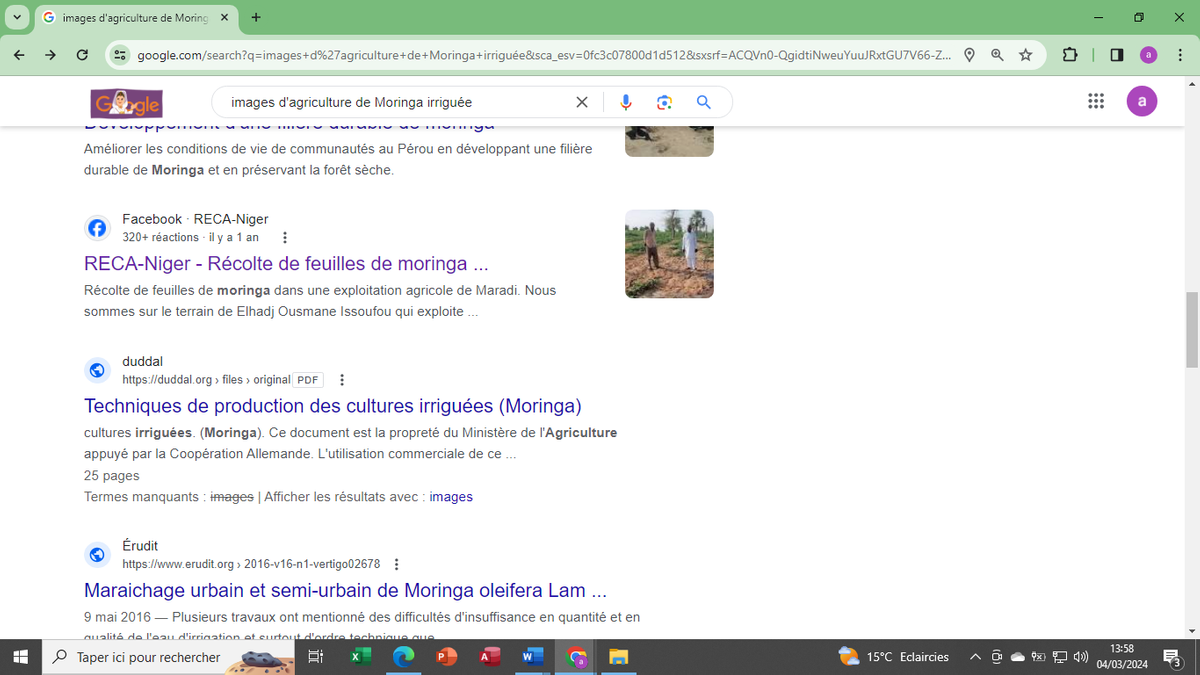The image size is (1200, 675).
Task: Open RECA-Niger Récolte de feuilles de moringa link
Action: tap(286, 264)
